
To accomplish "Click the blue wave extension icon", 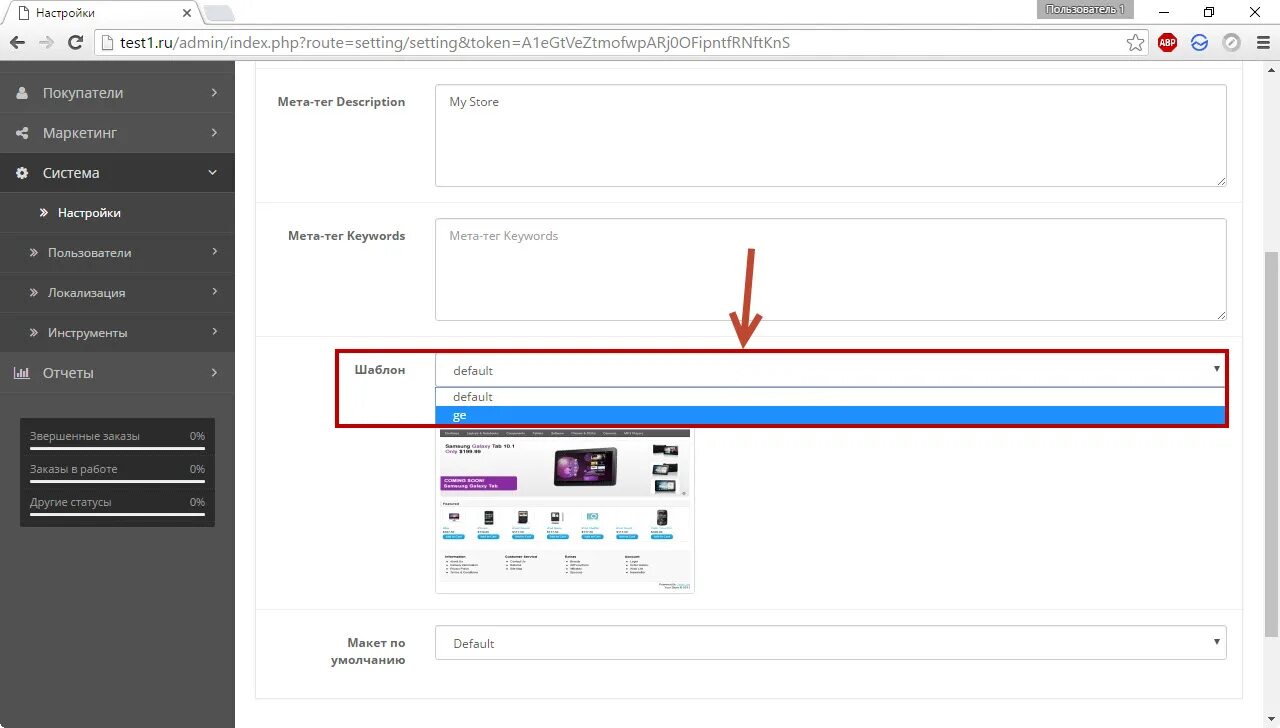I will 1199,43.
